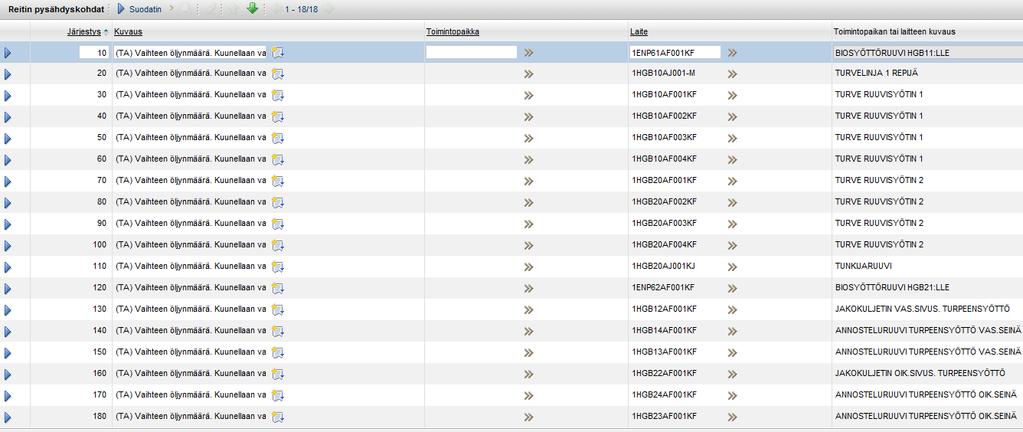
Task: Expand details of row 100
Action: (8, 246)
